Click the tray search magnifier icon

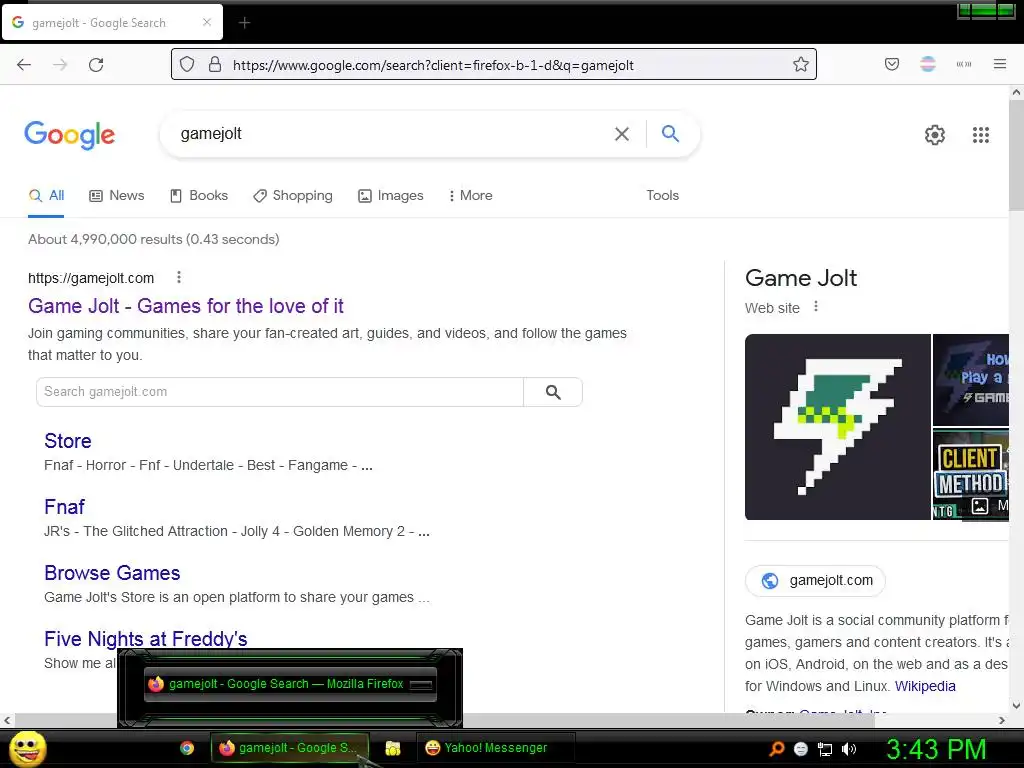click(776, 748)
